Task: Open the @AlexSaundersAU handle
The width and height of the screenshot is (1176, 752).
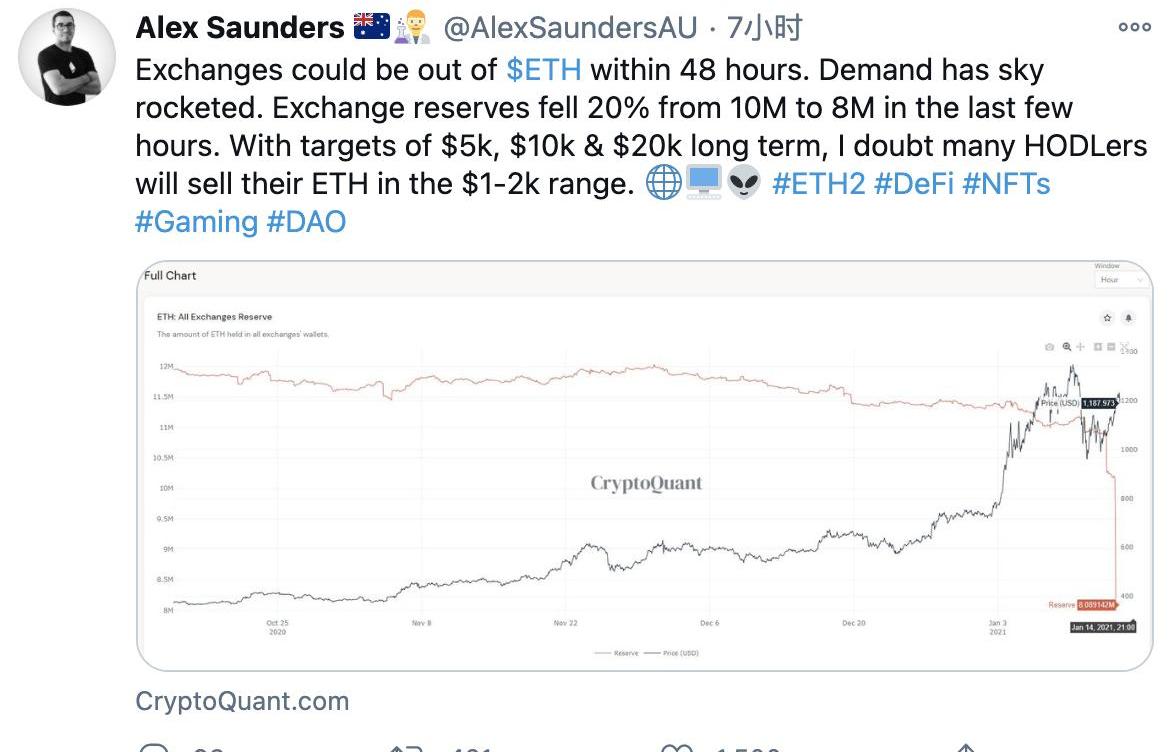Action: (x=570, y=28)
